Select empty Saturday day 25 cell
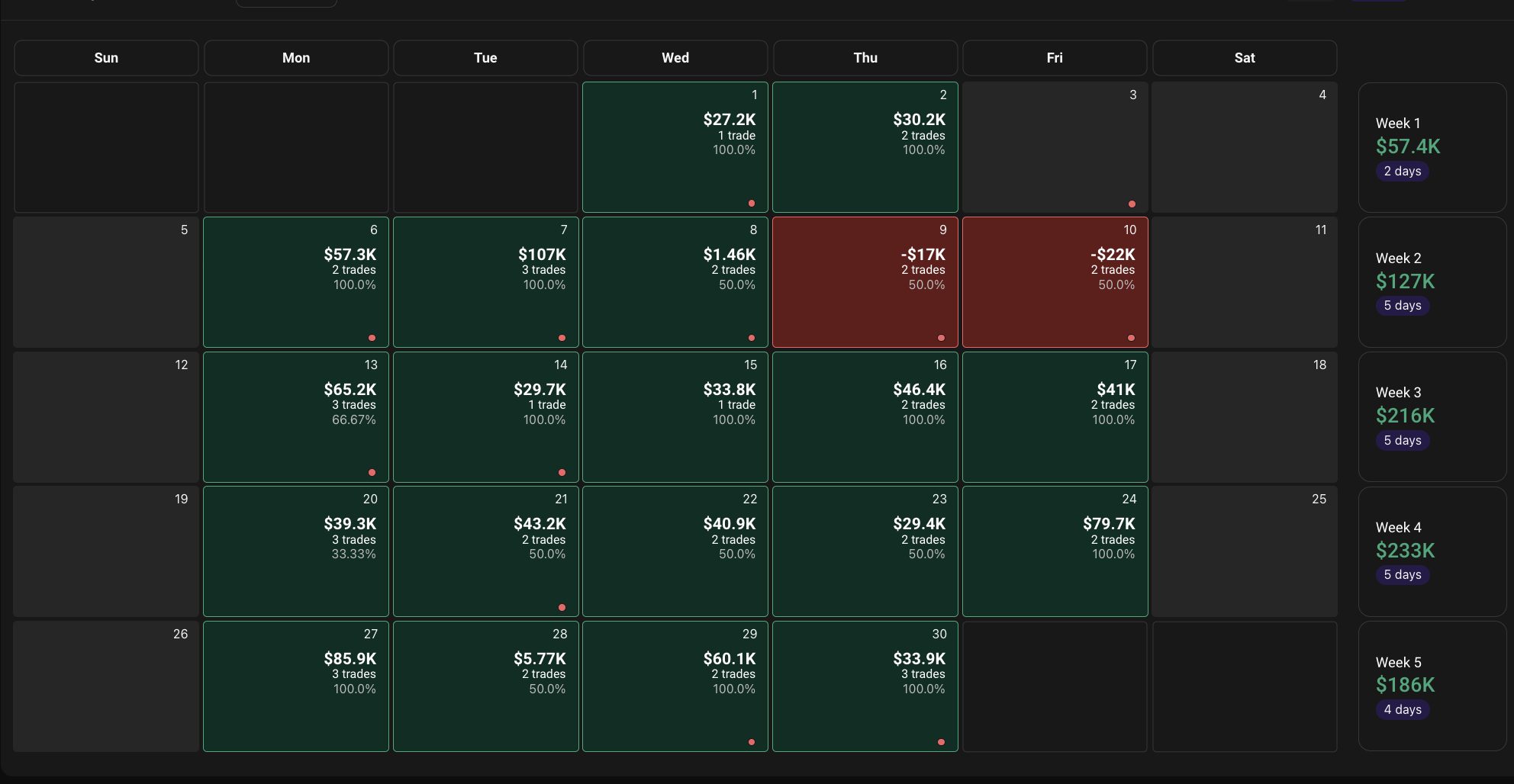1514x784 pixels. click(x=1245, y=551)
